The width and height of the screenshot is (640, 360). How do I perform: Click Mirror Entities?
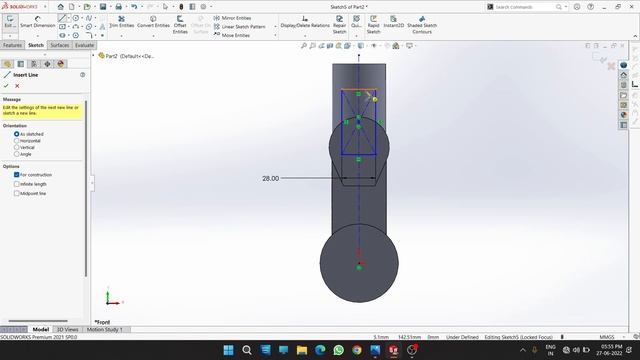point(232,18)
